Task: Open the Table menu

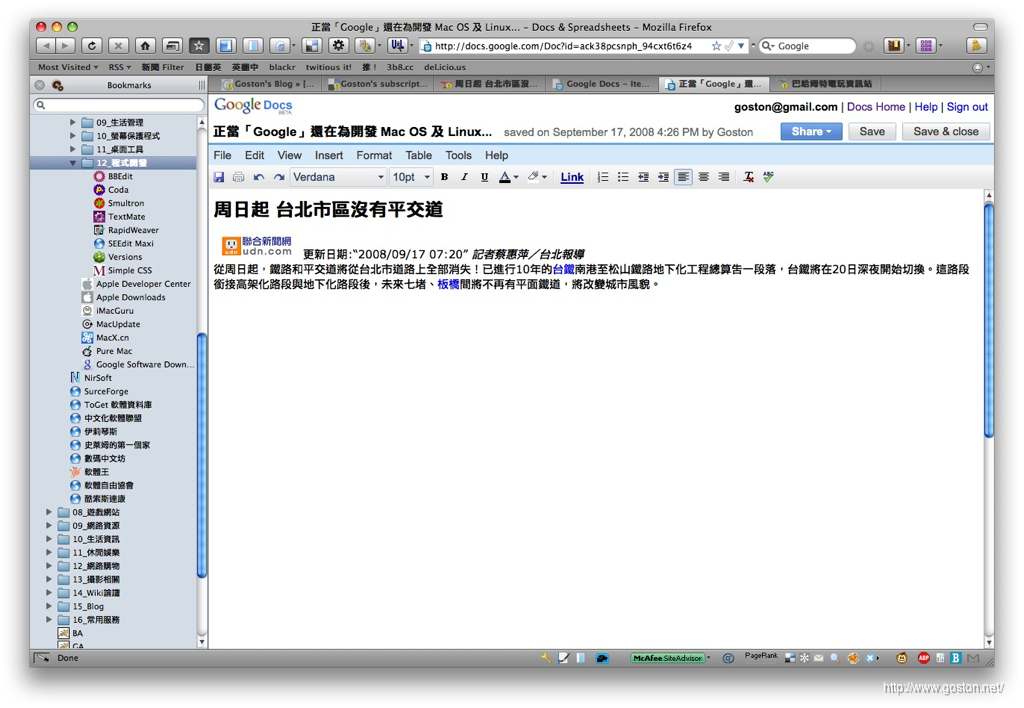Action: pos(418,155)
